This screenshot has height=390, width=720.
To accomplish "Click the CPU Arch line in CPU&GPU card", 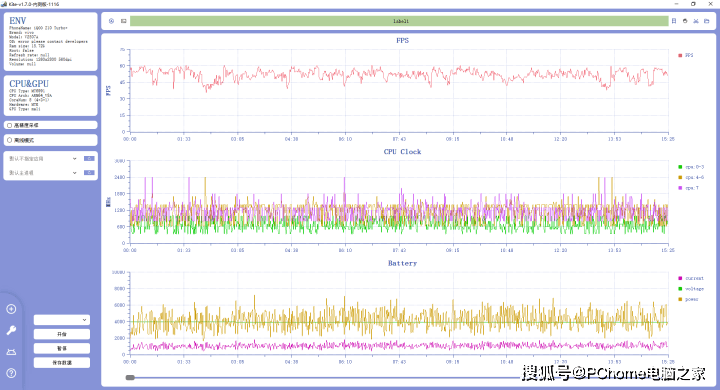I will [x=31, y=96].
